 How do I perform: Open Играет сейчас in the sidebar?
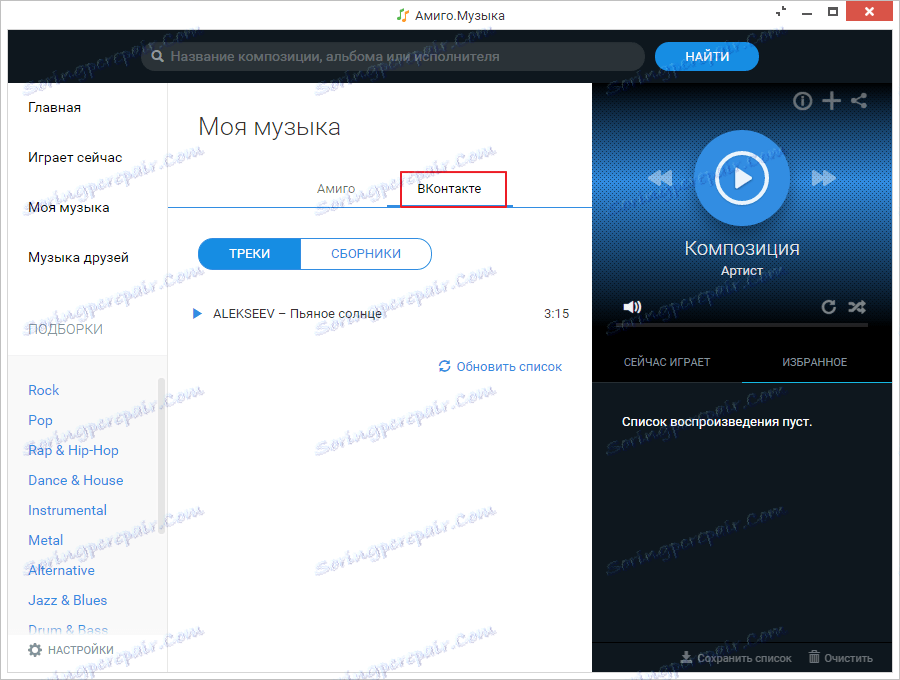tap(75, 157)
